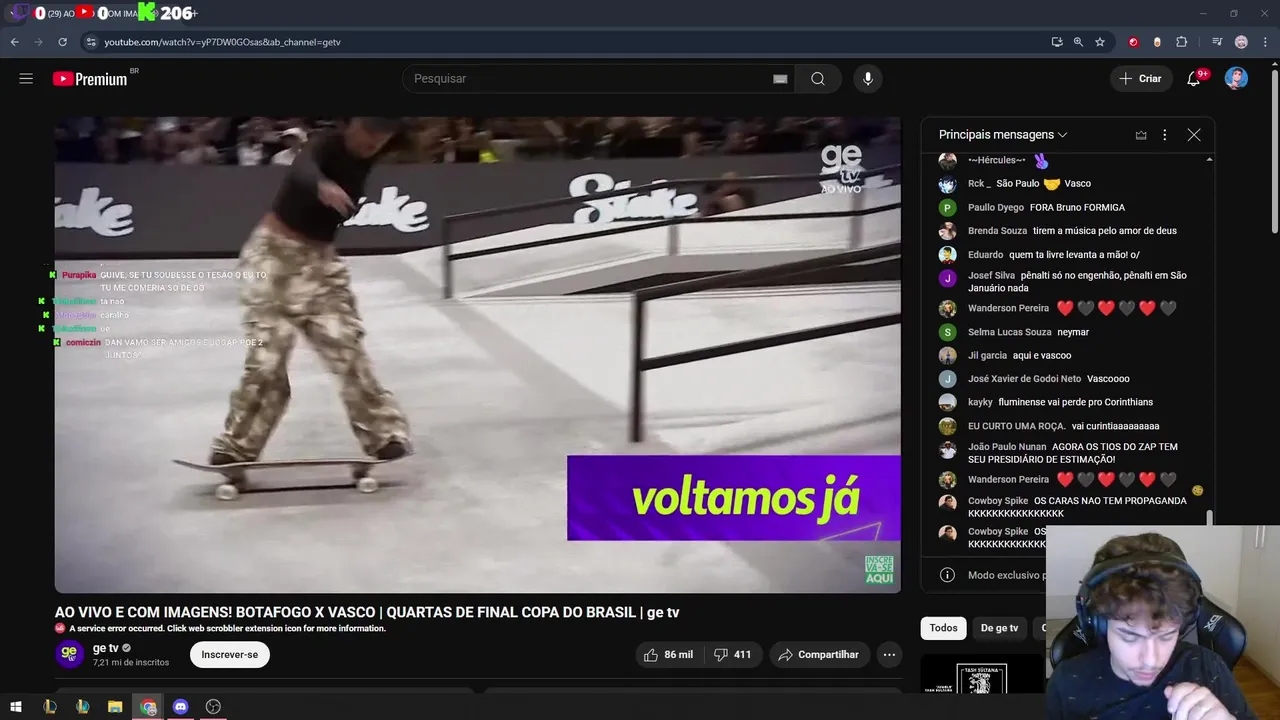1280x720 pixels.
Task: Click the Paullo Dyego chat author name
Action: (x=996, y=207)
